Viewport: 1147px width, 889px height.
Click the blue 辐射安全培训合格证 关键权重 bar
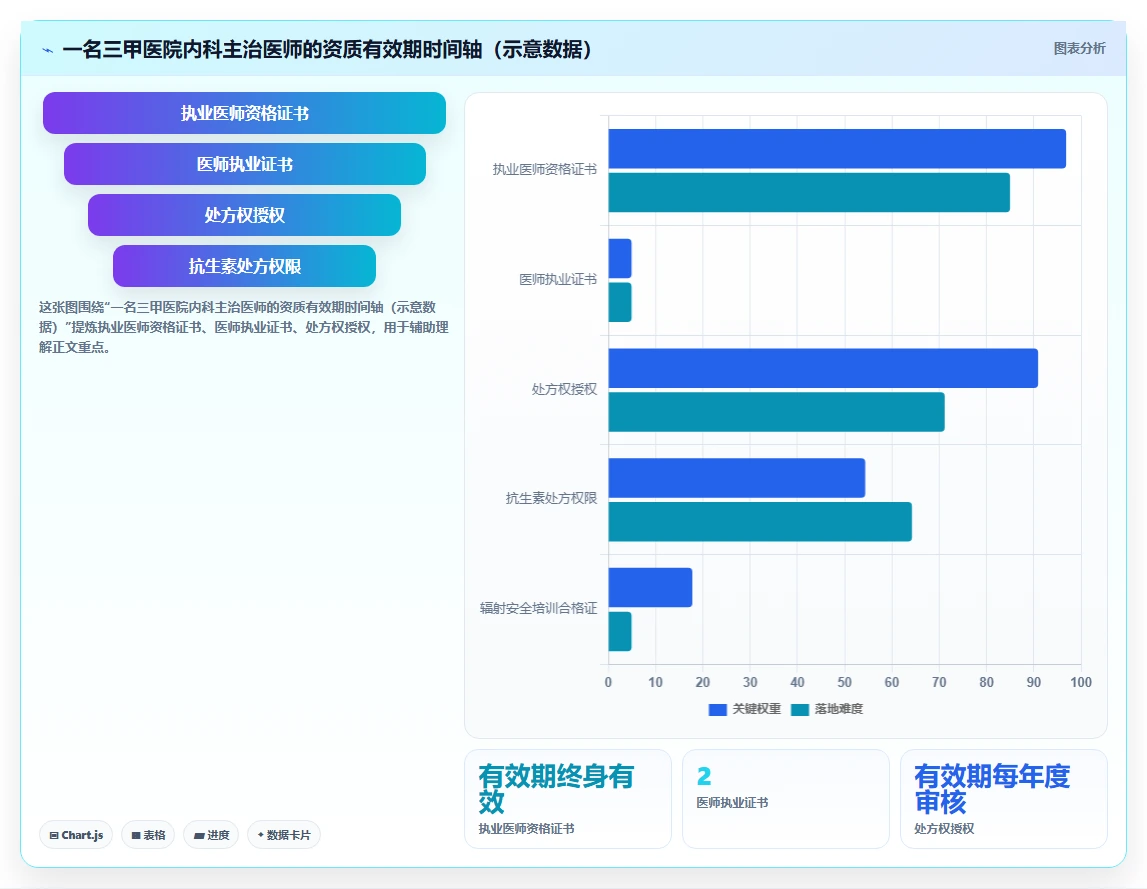650,588
